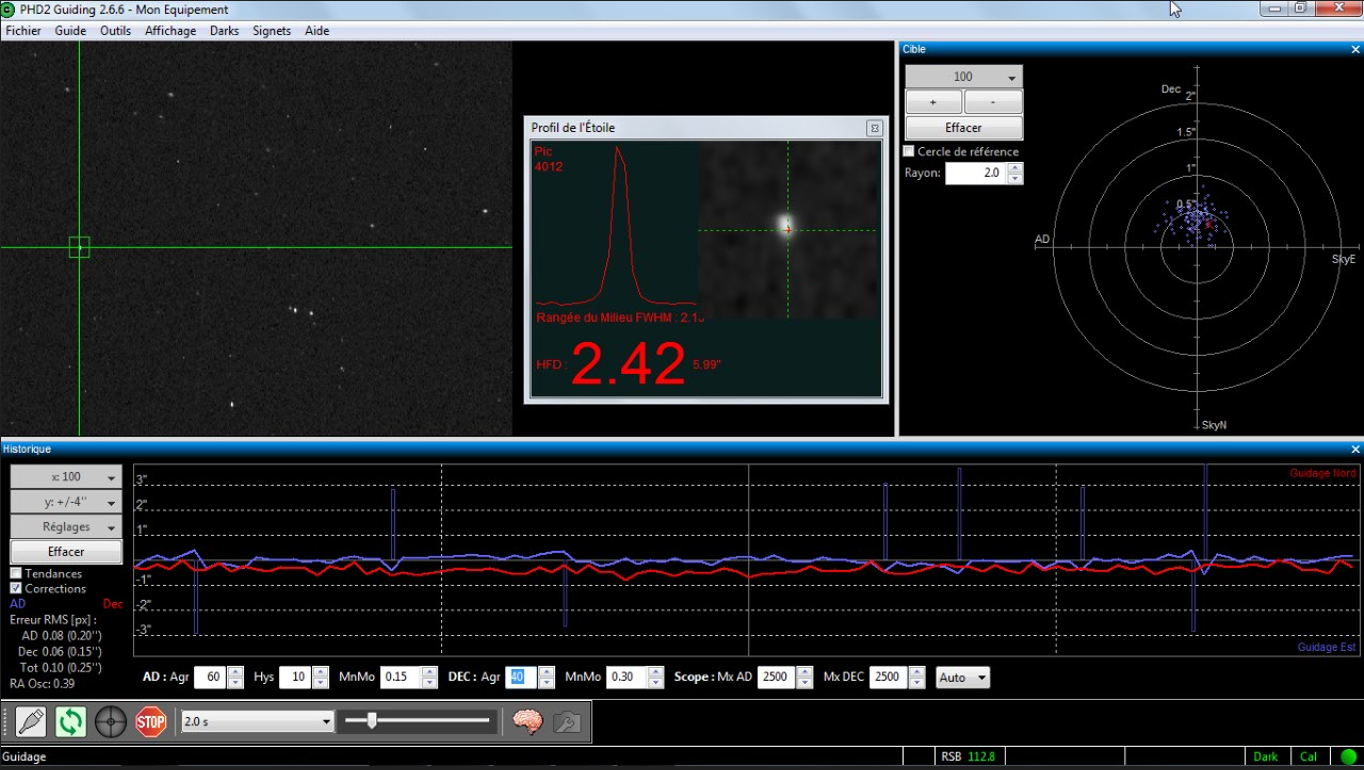Open the Darks menu

pos(224,31)
